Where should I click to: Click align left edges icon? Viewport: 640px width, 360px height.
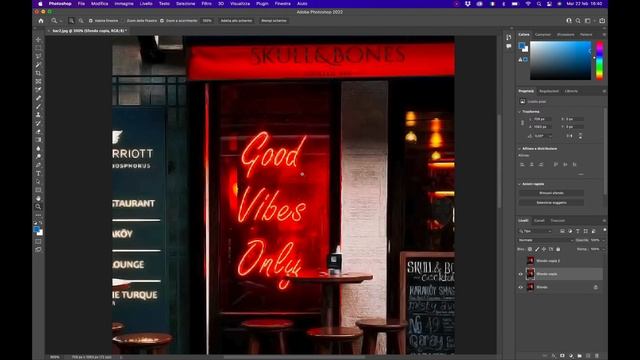[x=522, y=164]
